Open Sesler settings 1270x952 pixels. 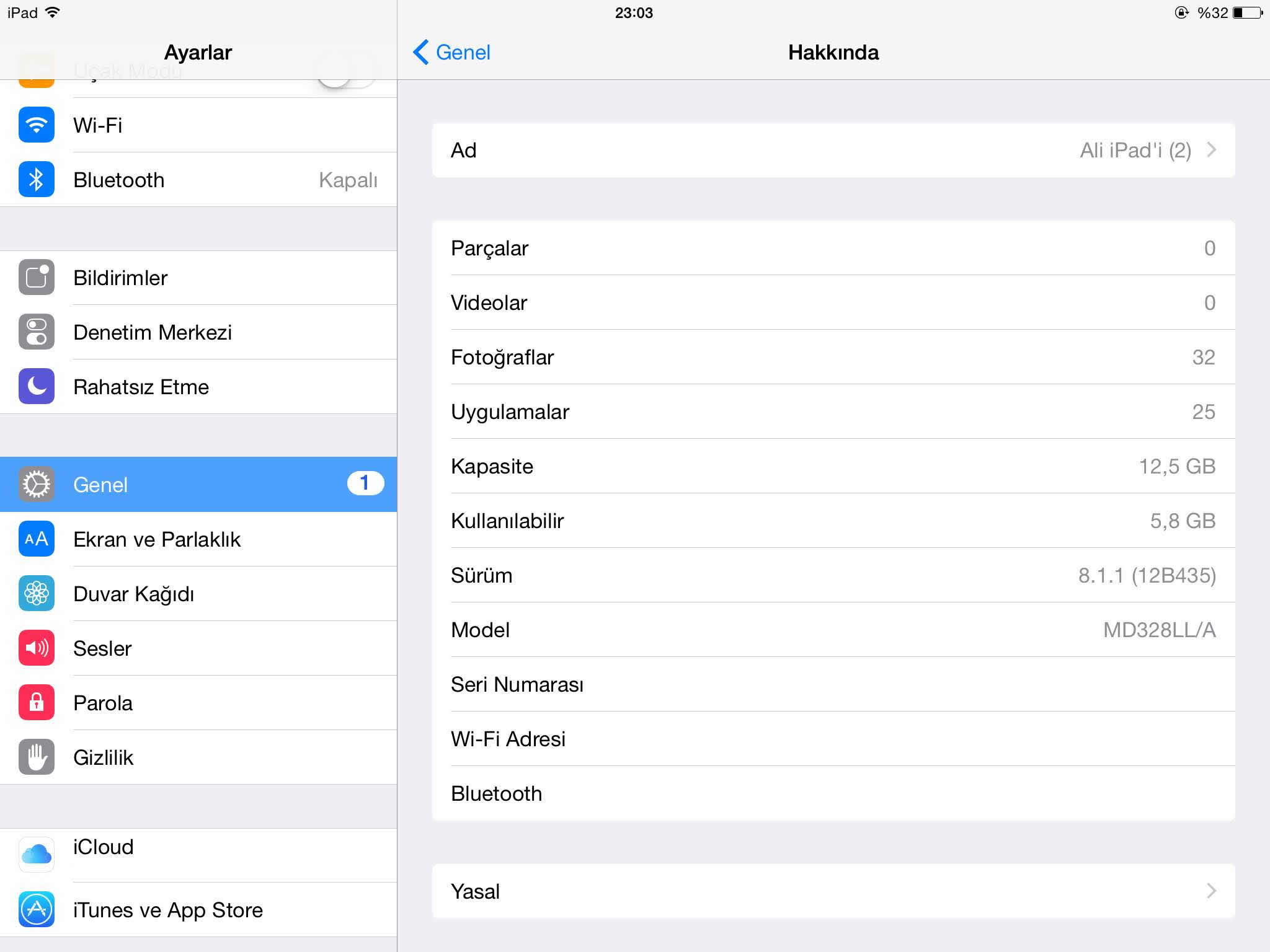point(198,648)
